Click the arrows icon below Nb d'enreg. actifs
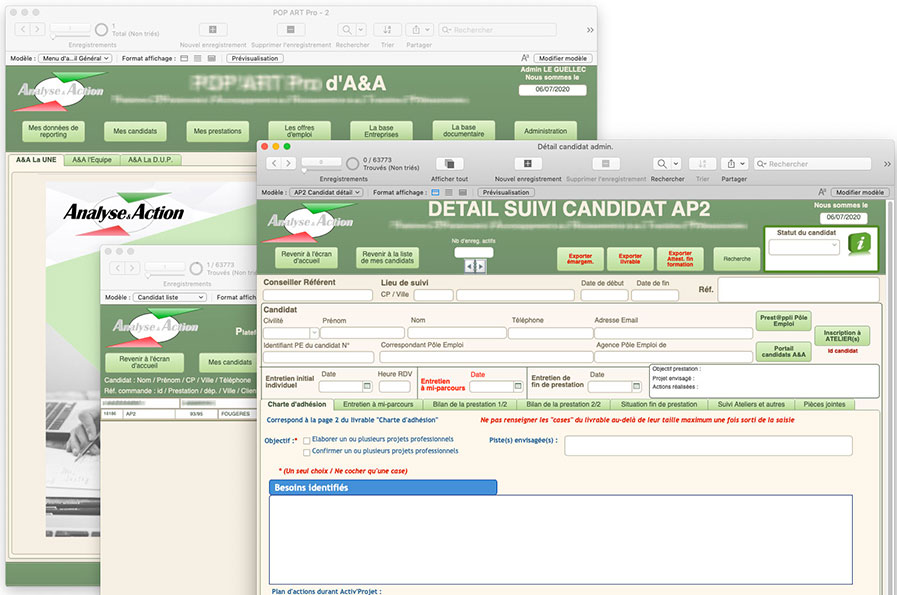 [475, 266]
